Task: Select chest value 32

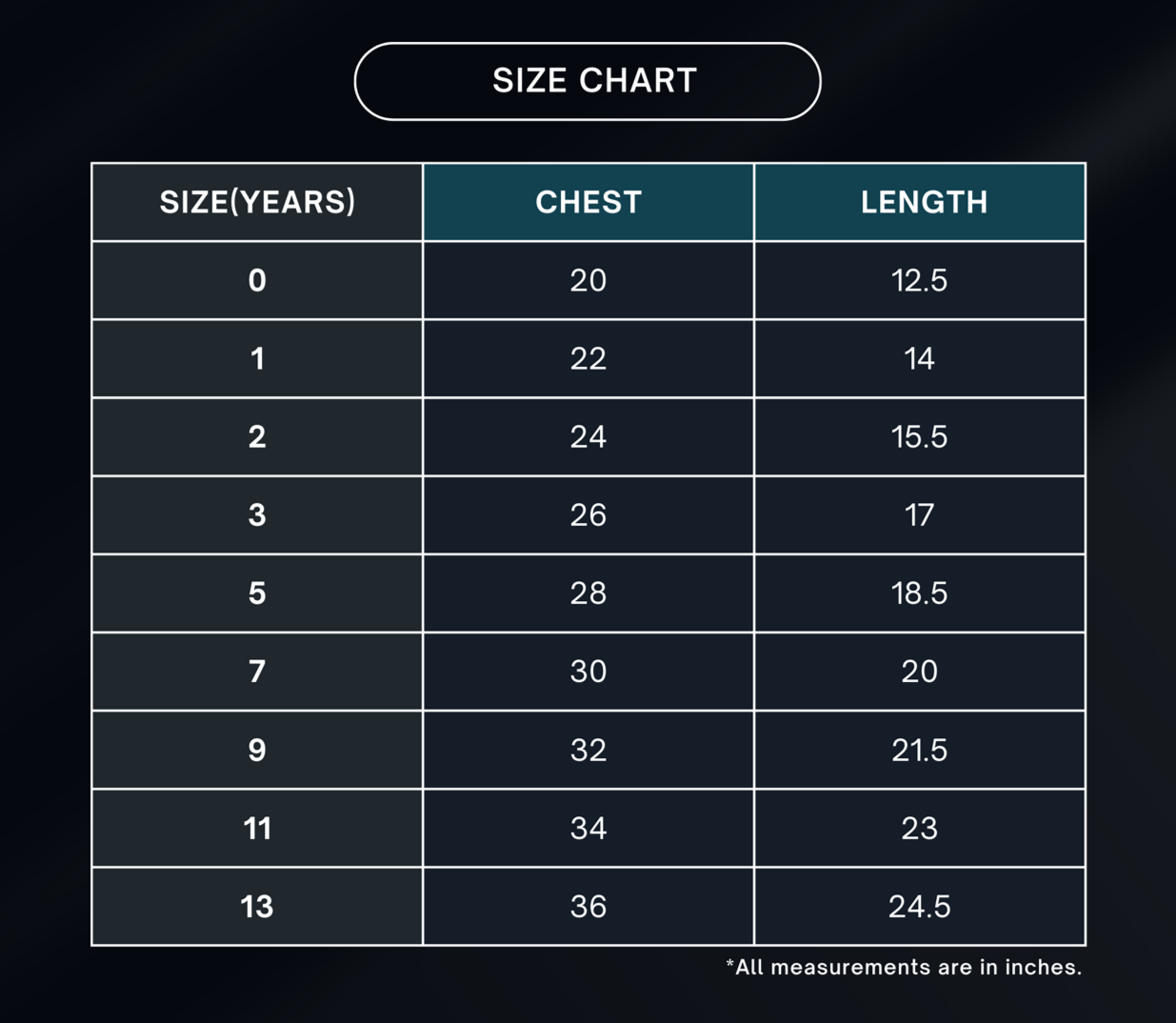Action: click(588, 750)
